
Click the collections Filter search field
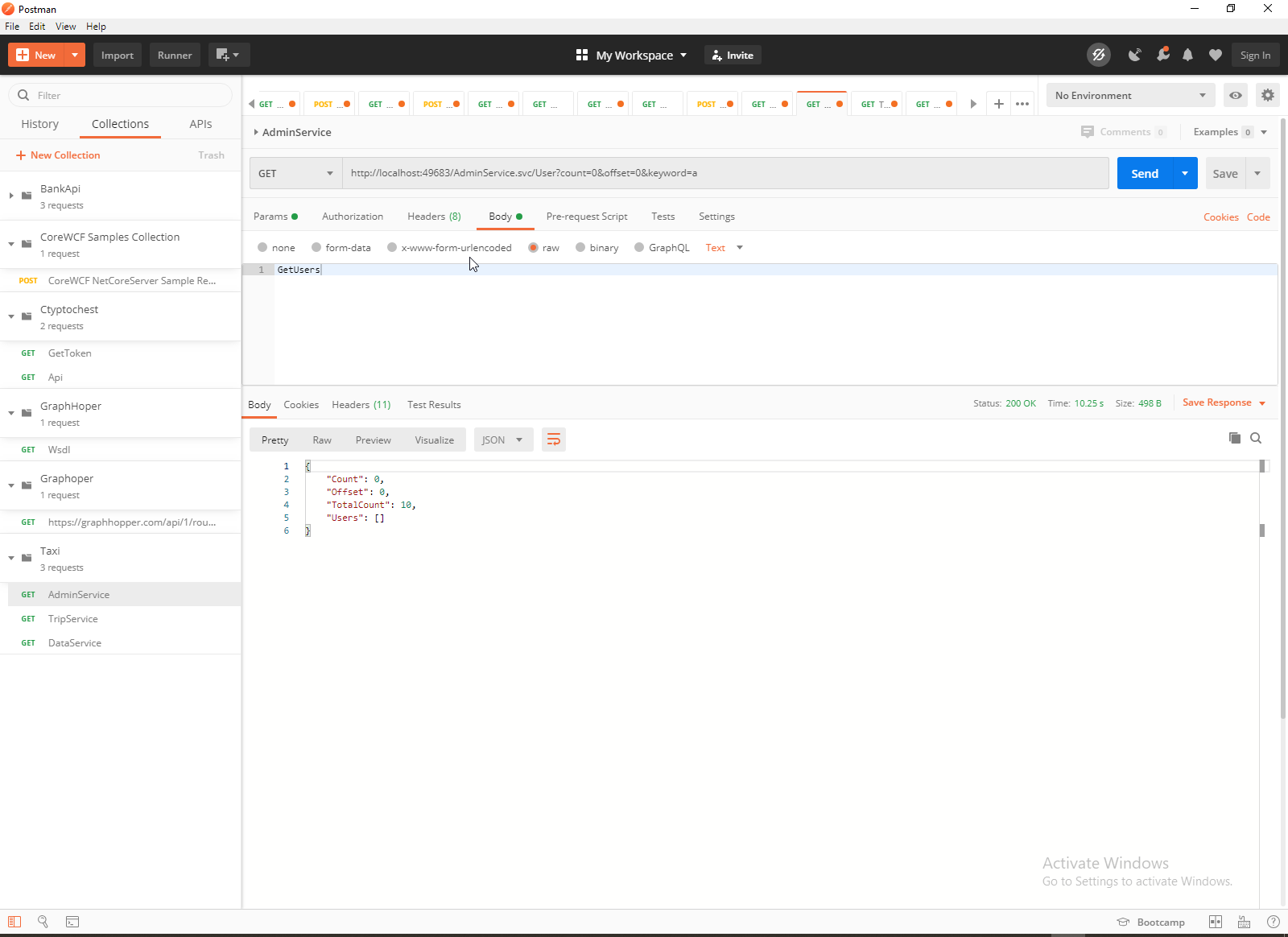(x=121, y=95)
